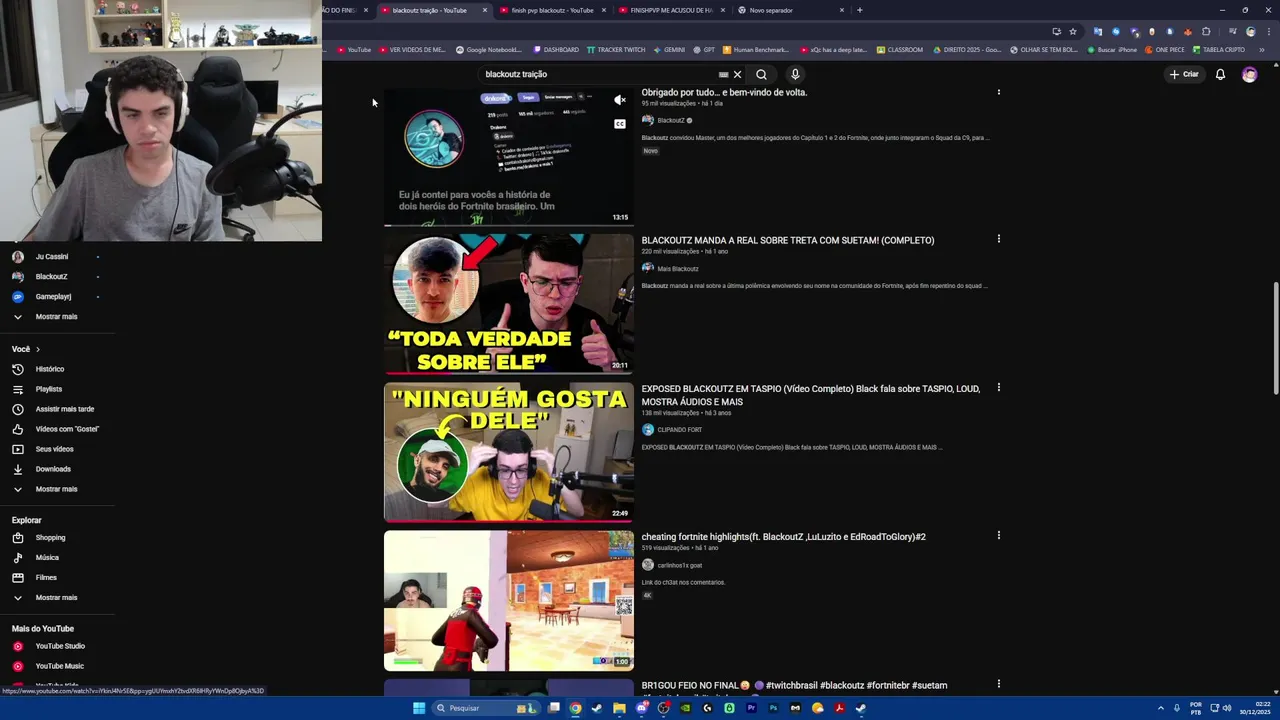Show hidden system tray icons
This screenshot has height=720, width=1280.
(x=1161, y=708)
